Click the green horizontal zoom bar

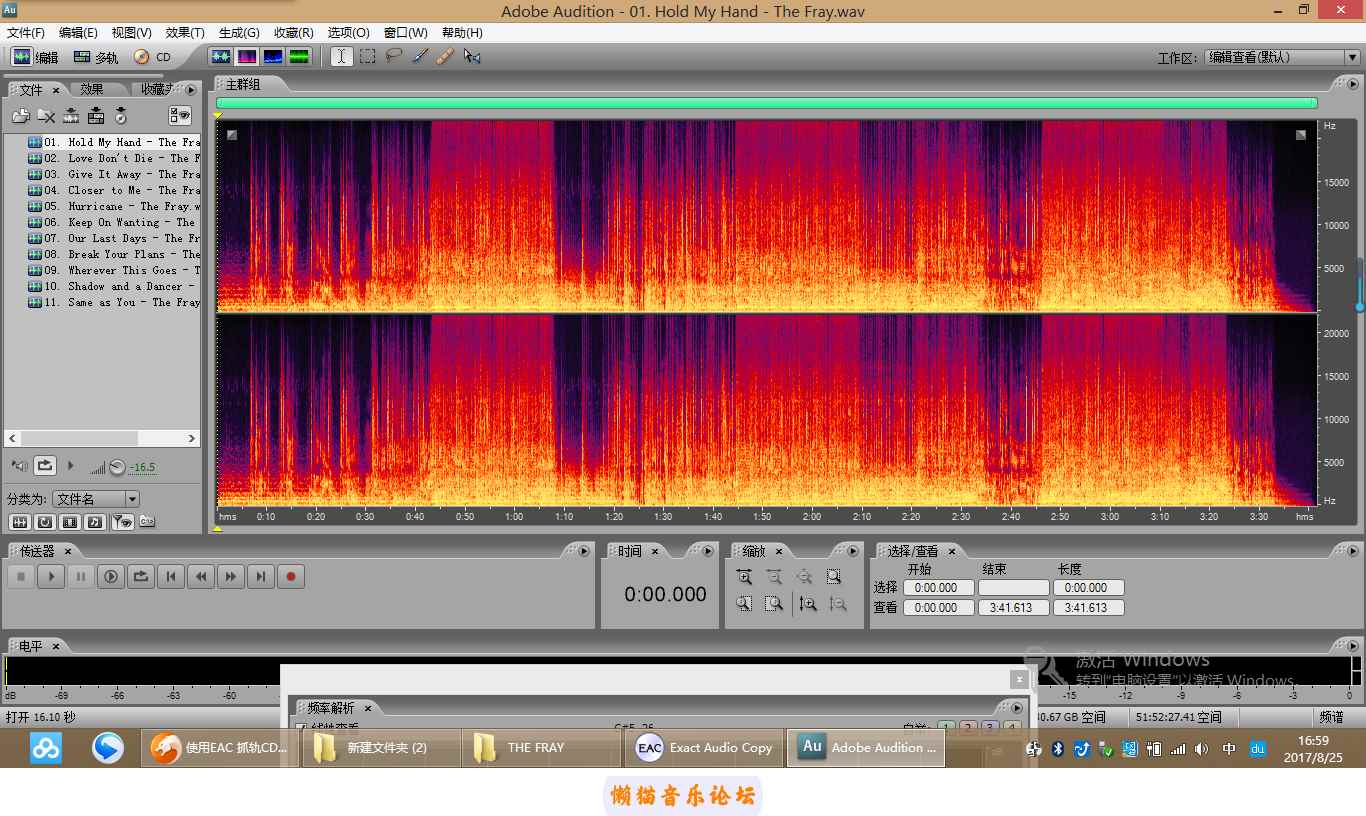(x=766, y=102)
